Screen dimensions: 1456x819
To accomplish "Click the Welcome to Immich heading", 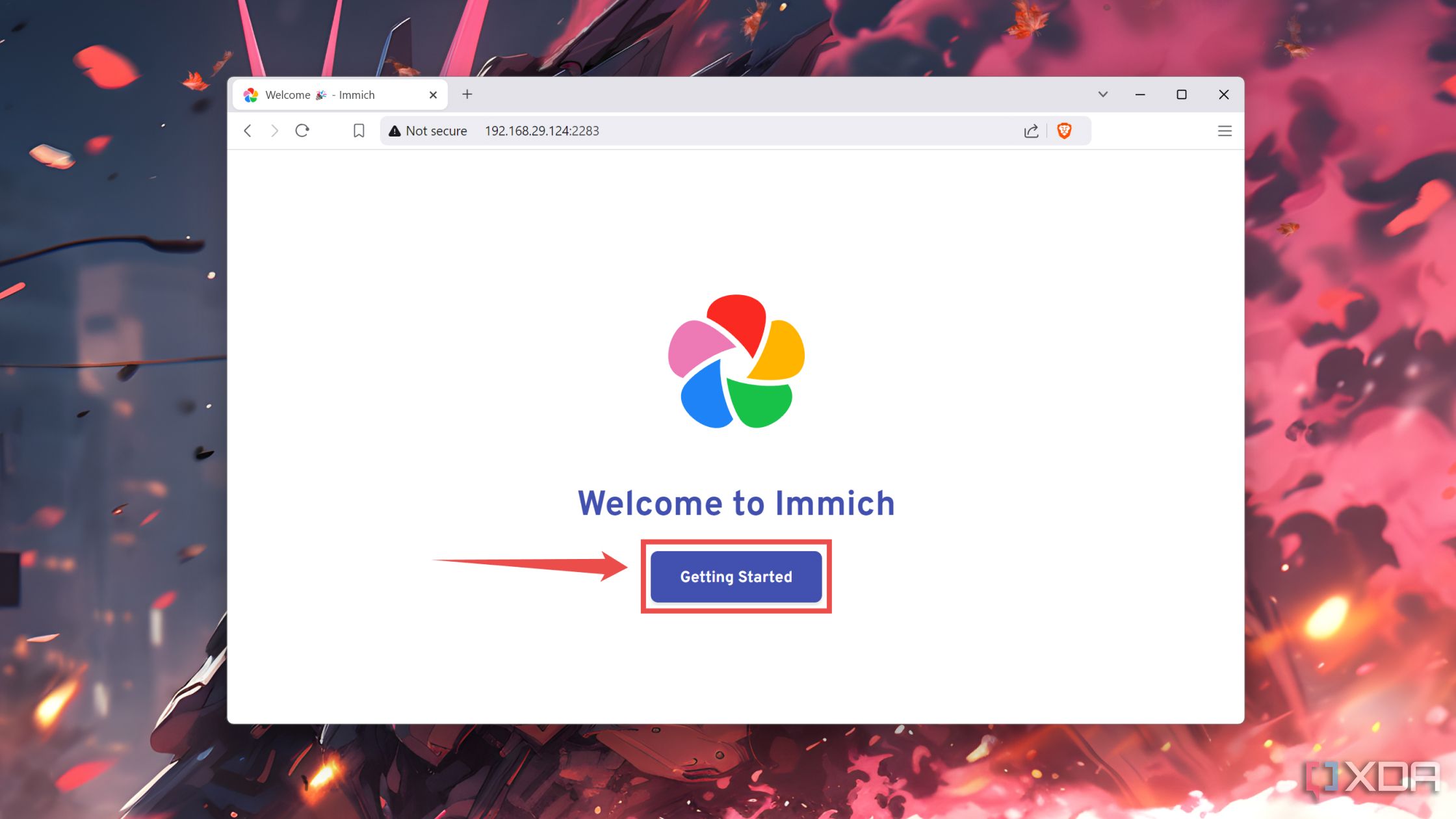I will click(x=736, y=503).
